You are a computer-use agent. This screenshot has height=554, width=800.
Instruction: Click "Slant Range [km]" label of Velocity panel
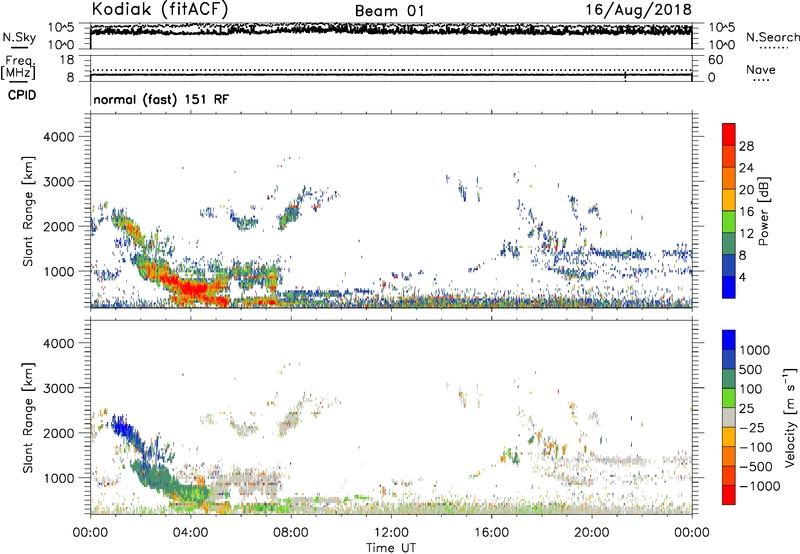tap(28, 417)
